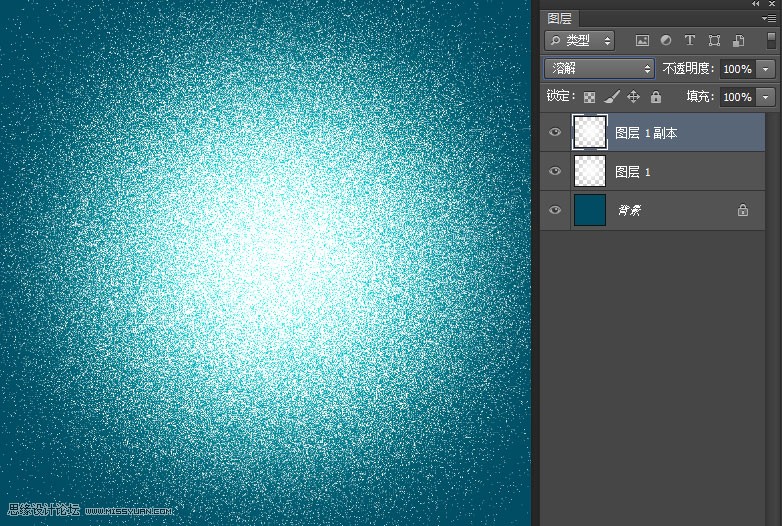Click the 背景 layer lock icon
This screenshot has width=782, height=526.
[743, 210]
